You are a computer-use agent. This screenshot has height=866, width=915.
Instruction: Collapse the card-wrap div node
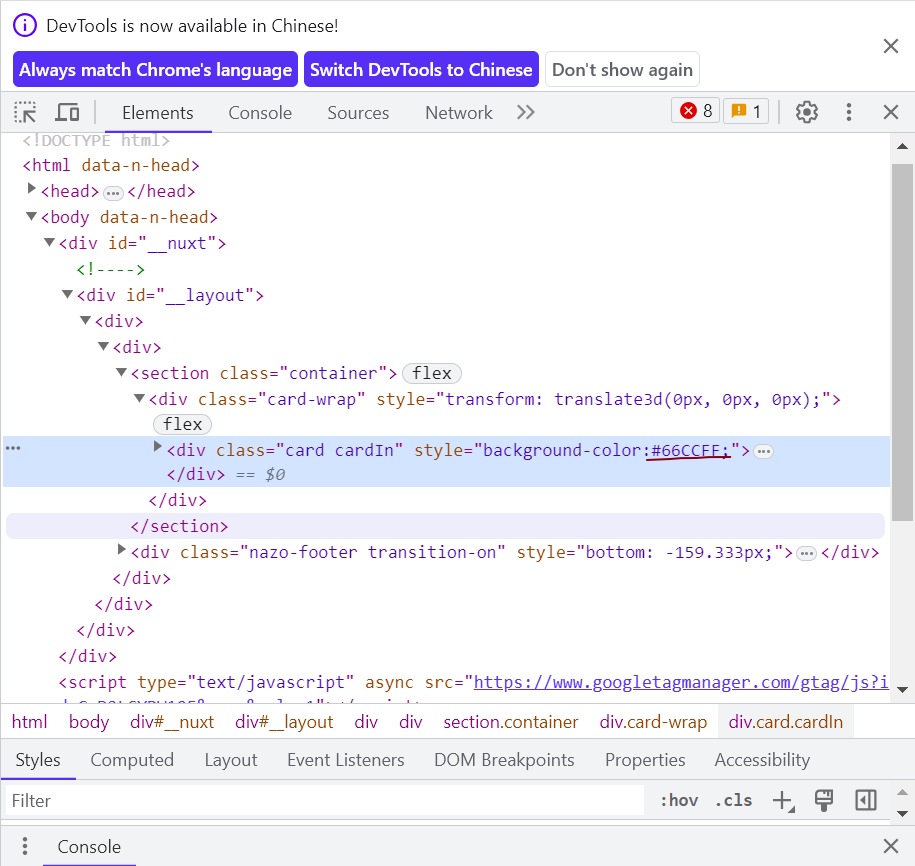(x=139, y=398)
